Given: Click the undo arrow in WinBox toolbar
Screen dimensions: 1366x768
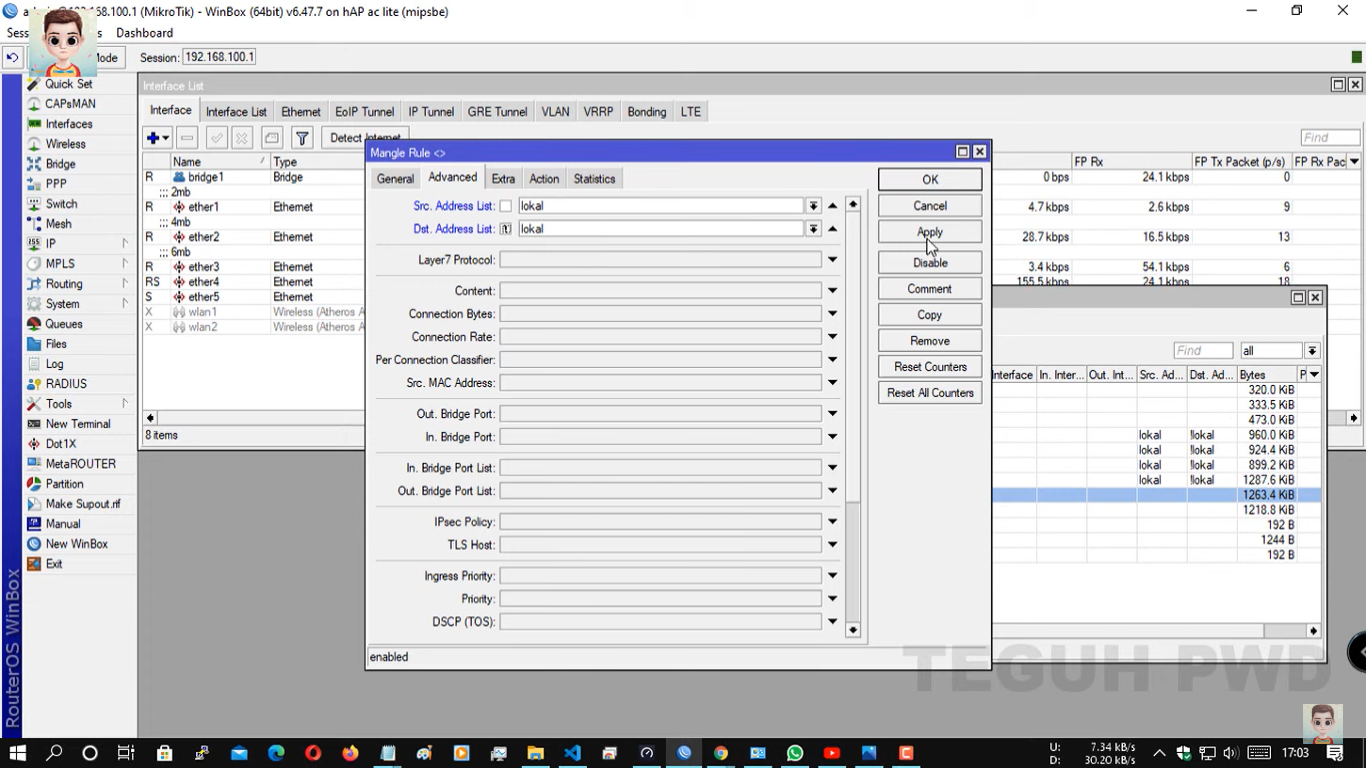Looking at the screenshot, I should click(x=12, y=58).
